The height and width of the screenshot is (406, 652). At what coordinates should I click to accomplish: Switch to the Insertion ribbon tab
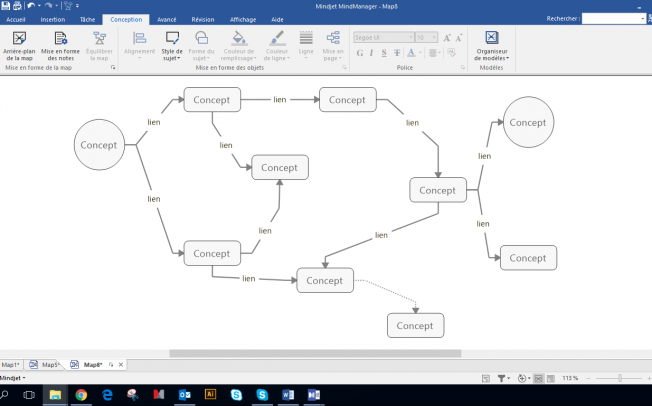point(53,19)
